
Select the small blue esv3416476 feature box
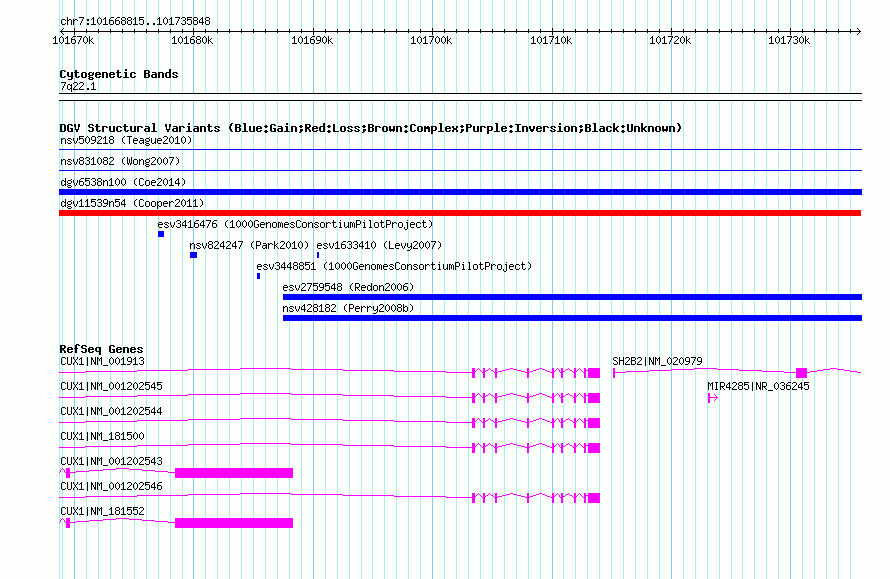(x=161, y=234)
